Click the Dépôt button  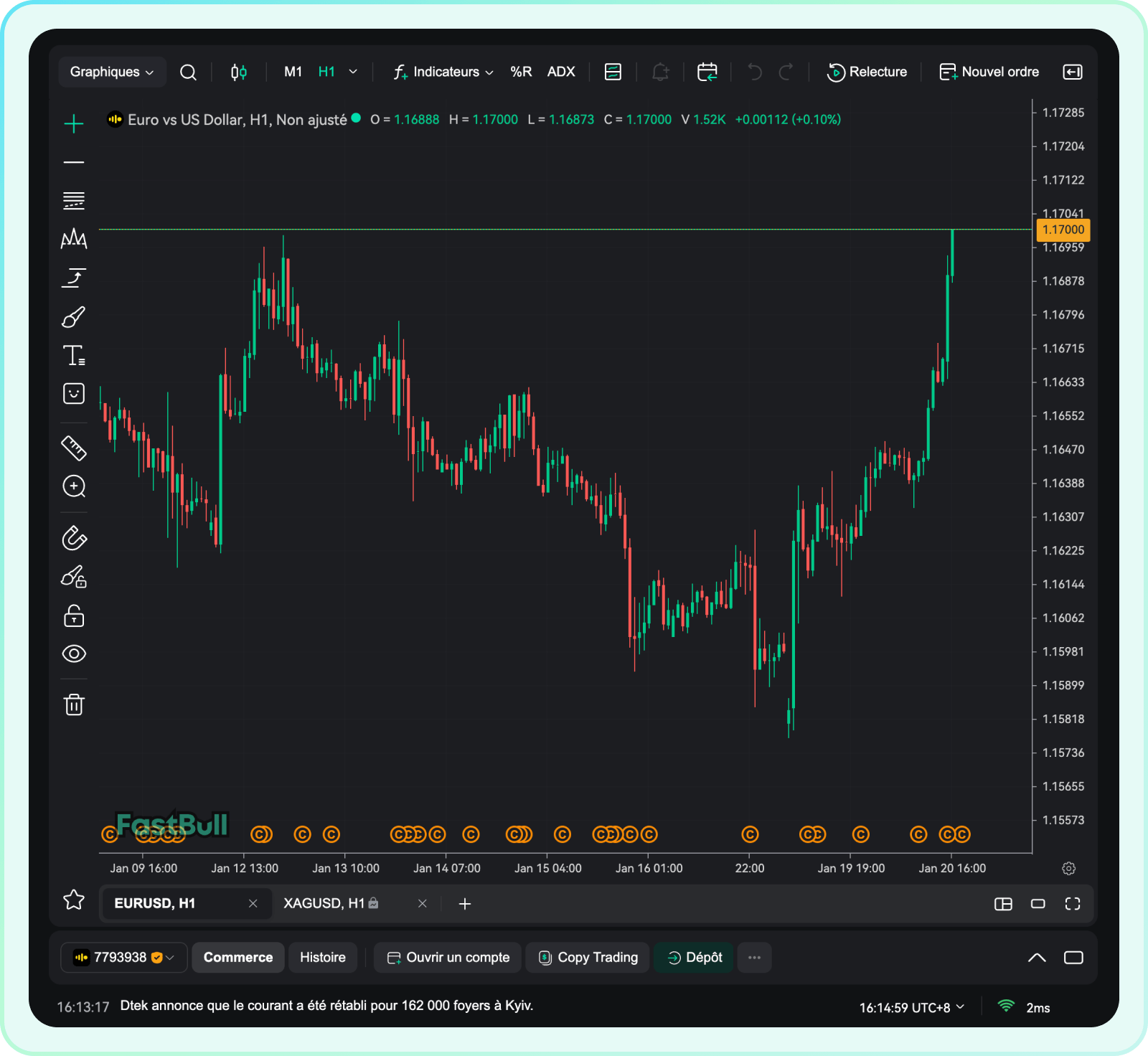coord(694,958)
